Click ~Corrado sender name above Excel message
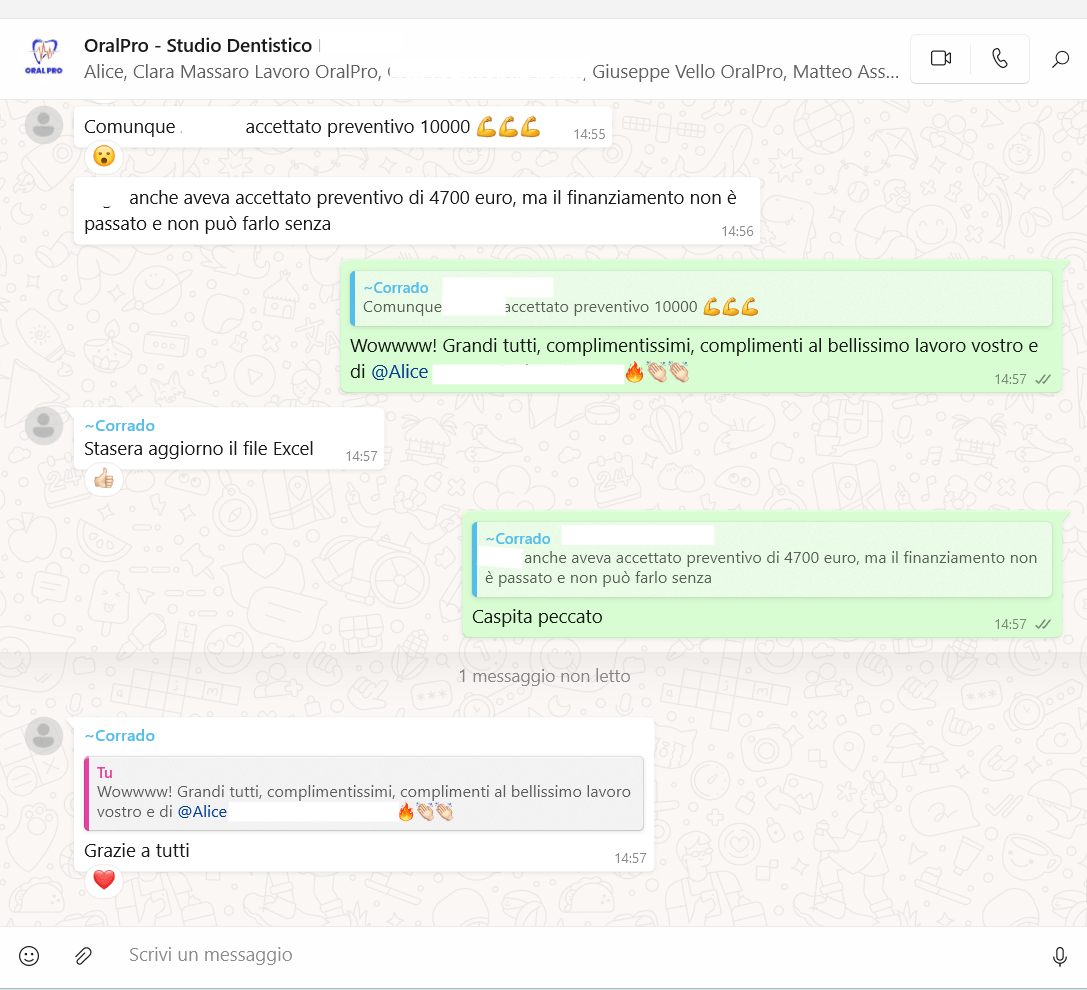This screenshot has width=1087, height=990. tap(119, 426)
